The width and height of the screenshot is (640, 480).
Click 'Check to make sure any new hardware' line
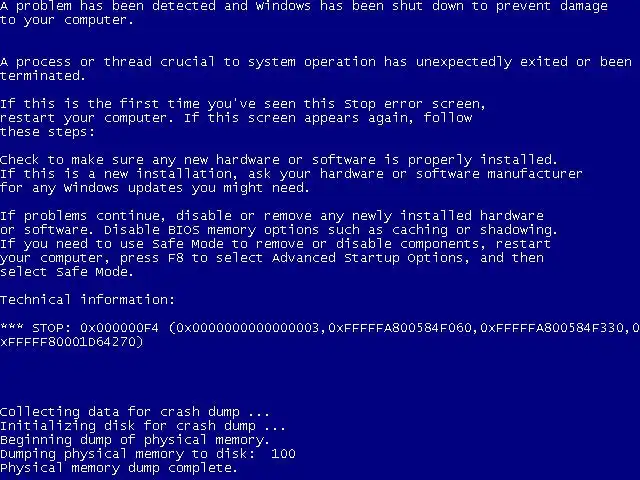click(140, 160)
